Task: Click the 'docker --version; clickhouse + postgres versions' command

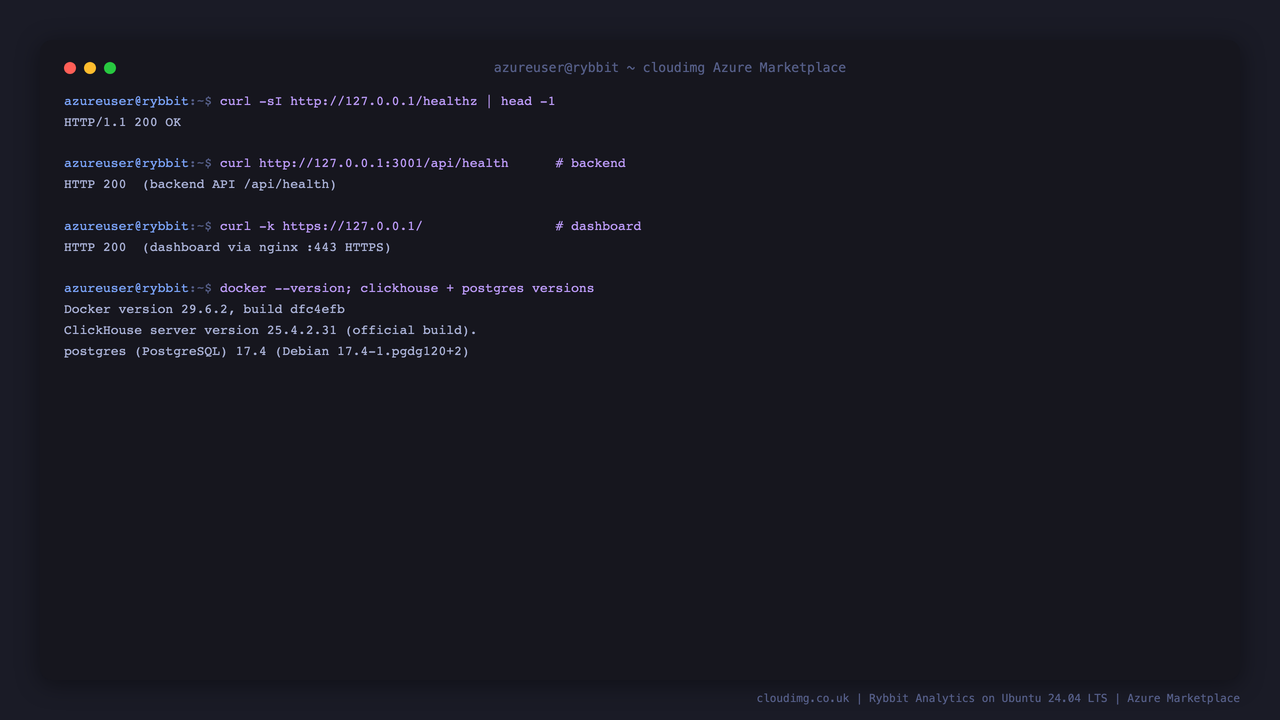Action: 407,288
